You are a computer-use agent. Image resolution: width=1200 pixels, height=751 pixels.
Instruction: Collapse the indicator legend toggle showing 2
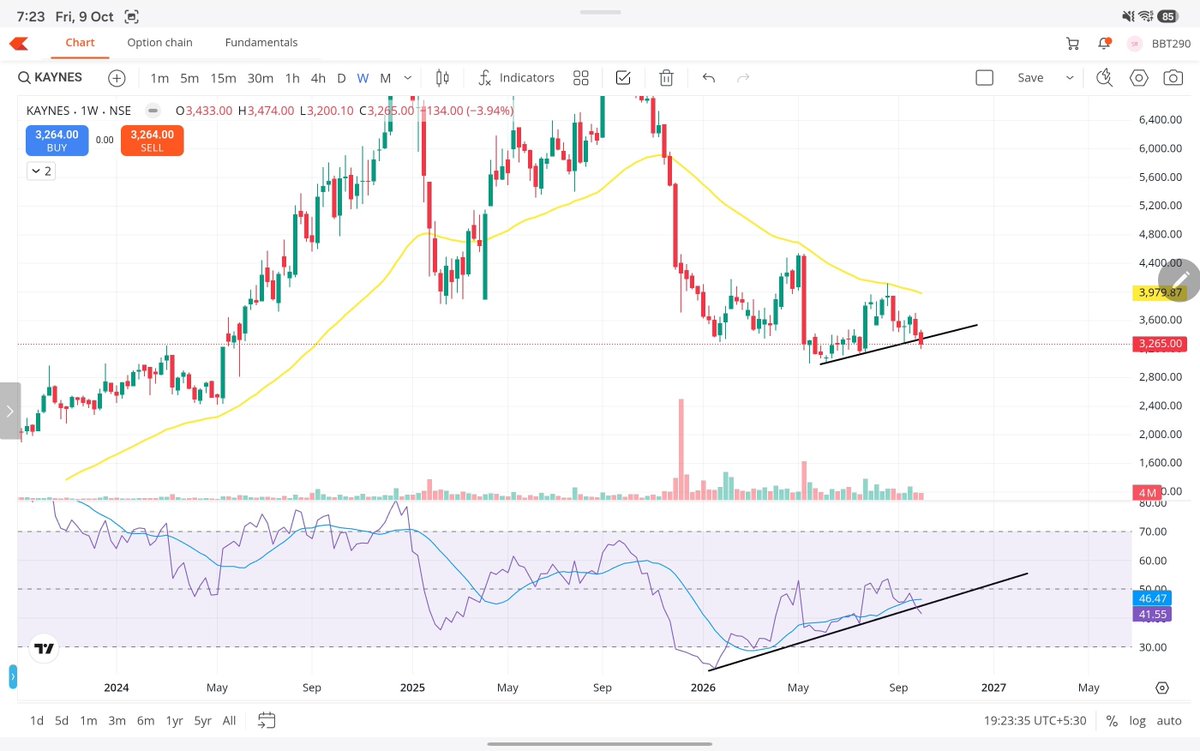pos(41,171)
